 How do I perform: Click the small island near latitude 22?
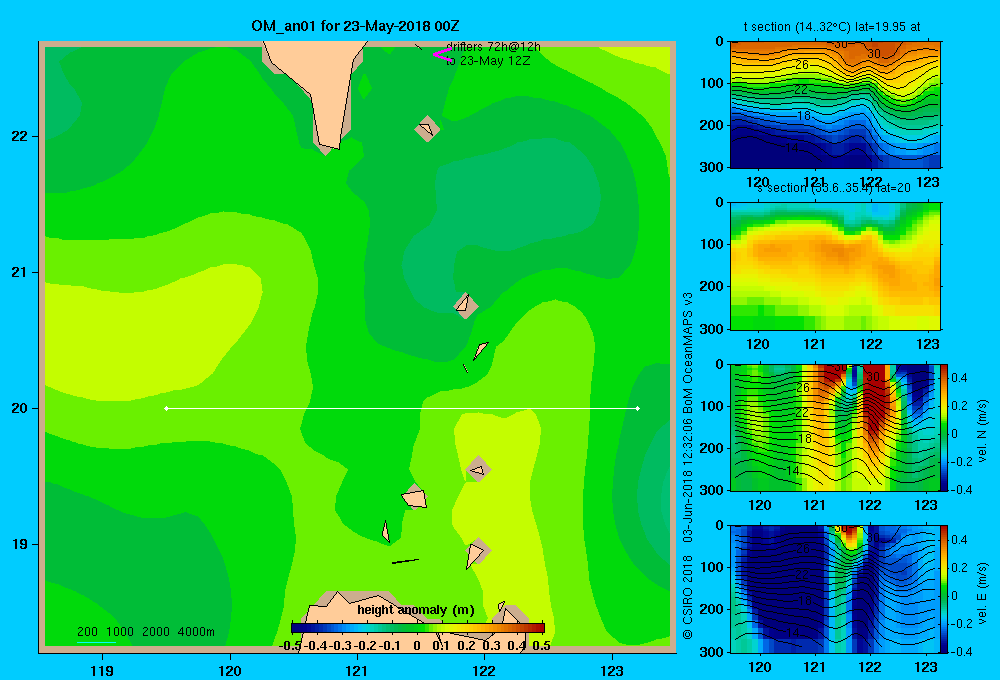pyautogui.click(x=427, y=128)
